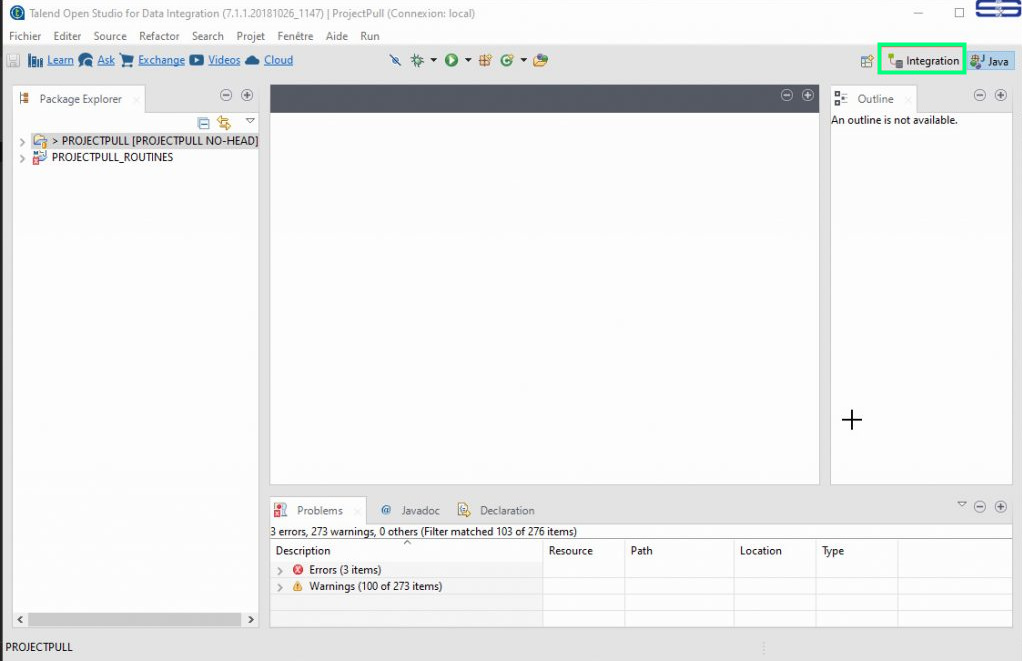The width and height of the screenshot is (1022, 662).
Task: Open the Videos link
Action: (224, 61)
